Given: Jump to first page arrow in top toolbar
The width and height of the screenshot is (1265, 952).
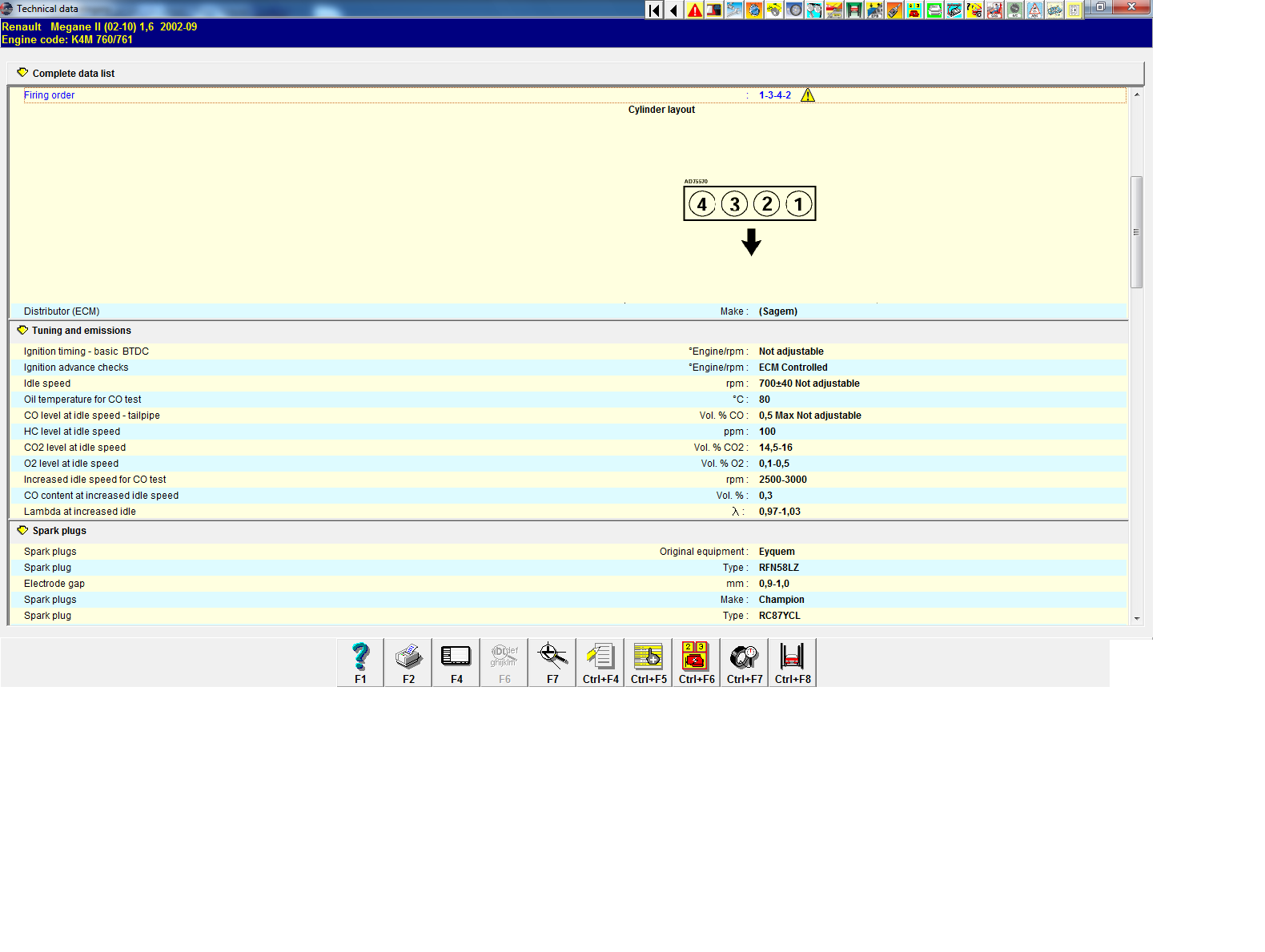Looking at the screenshot, I should tap(654, 10).
